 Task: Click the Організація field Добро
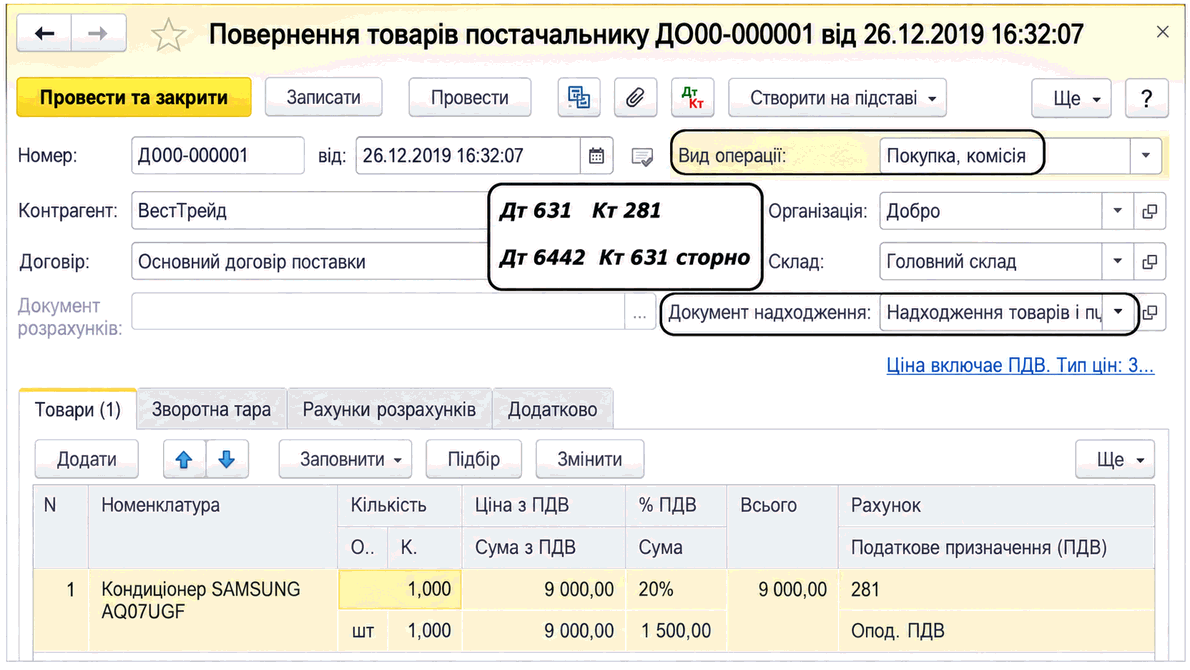click(990, 211)
